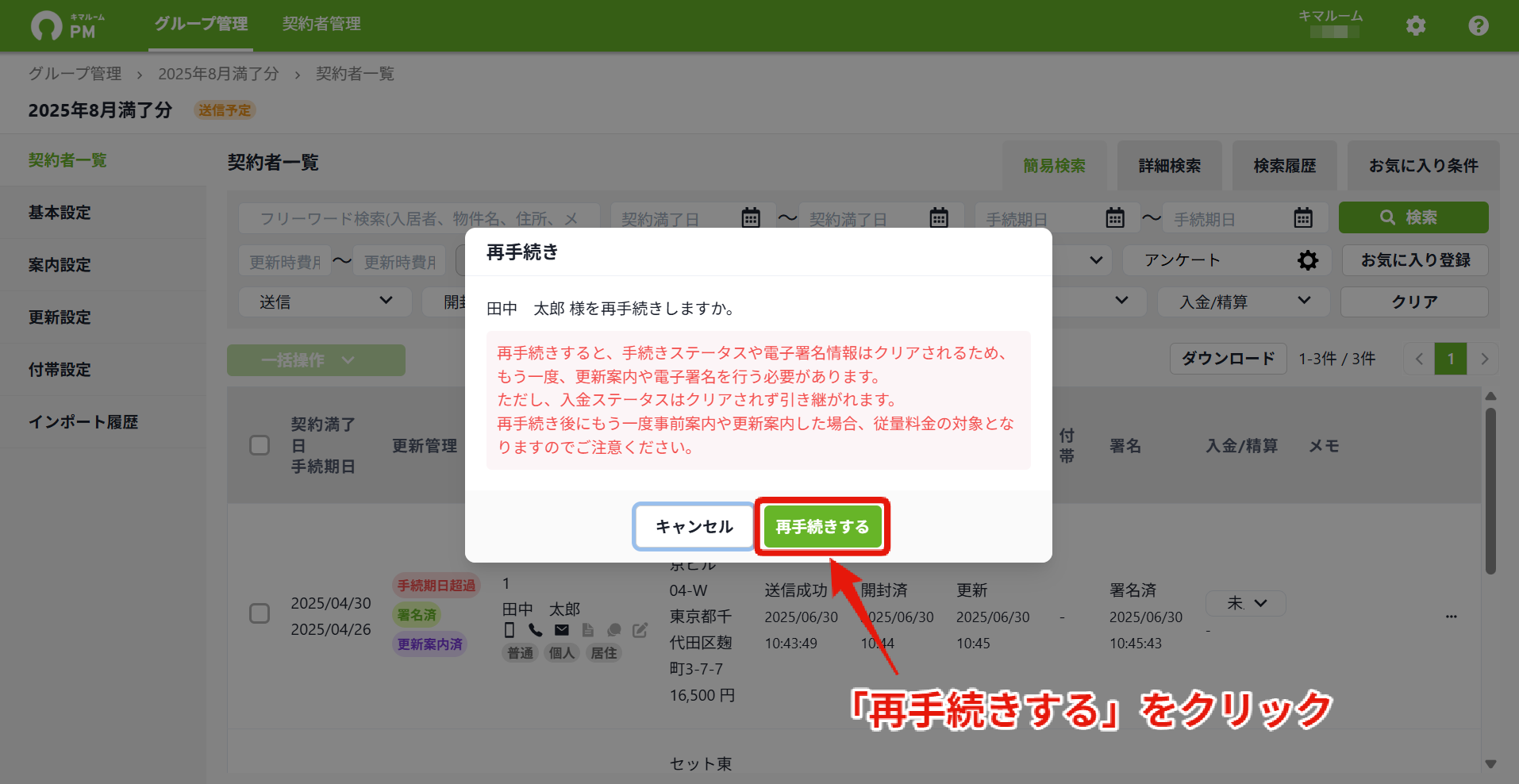Click the mail envelope icon for 田中 太郎
The width and height of the screenshot is (1519, 784).
562,630
